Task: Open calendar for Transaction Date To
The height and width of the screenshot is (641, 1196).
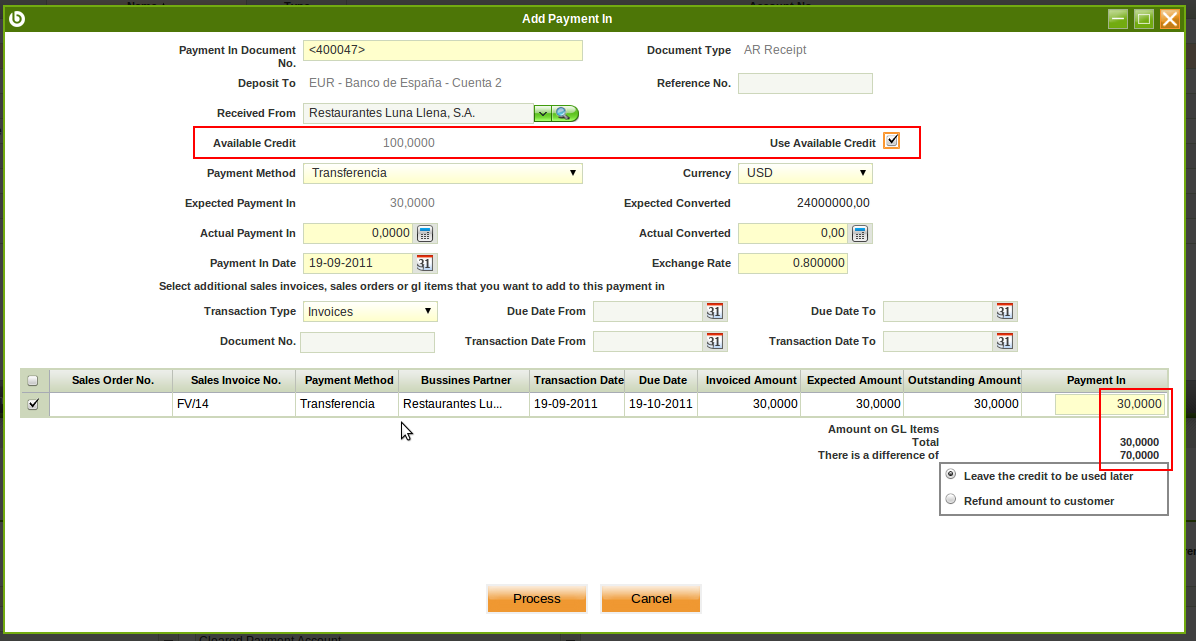Action: (1004, 342)
